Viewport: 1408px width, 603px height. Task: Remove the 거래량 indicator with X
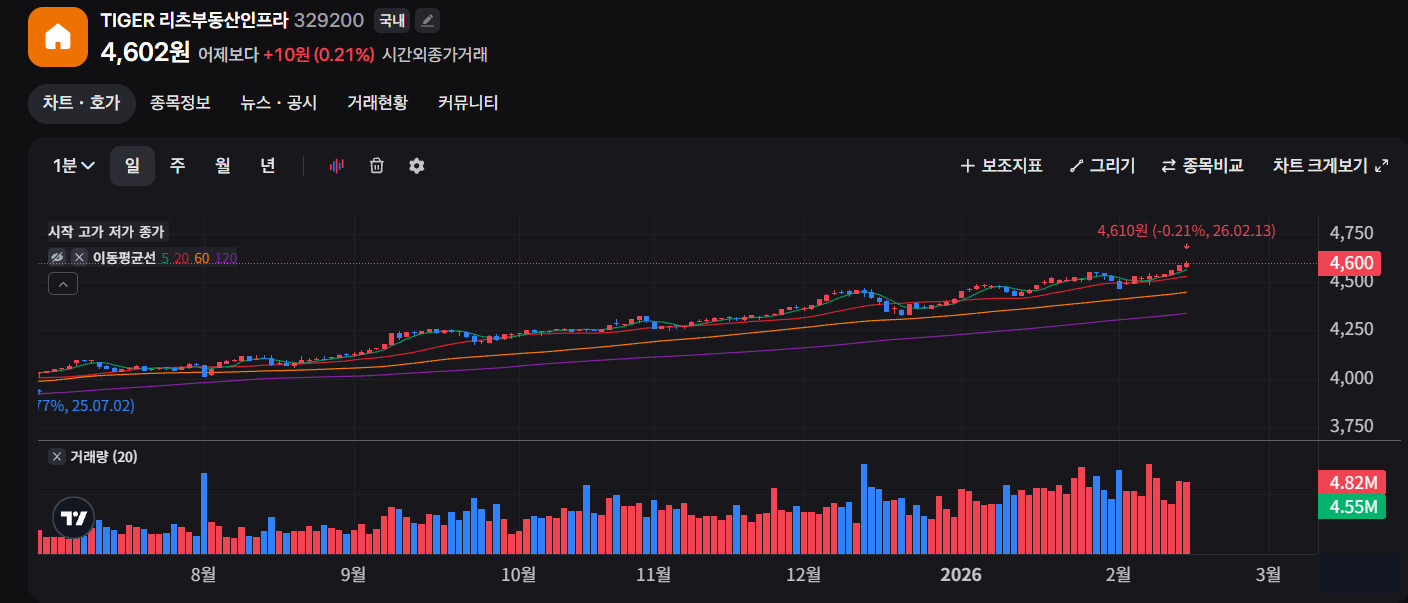tap(57, 457)
